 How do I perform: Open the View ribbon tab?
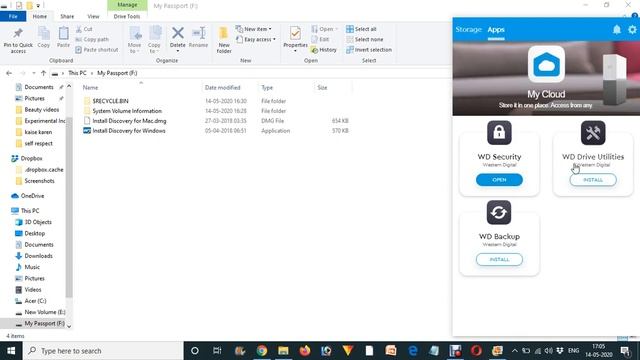point(93,16)
